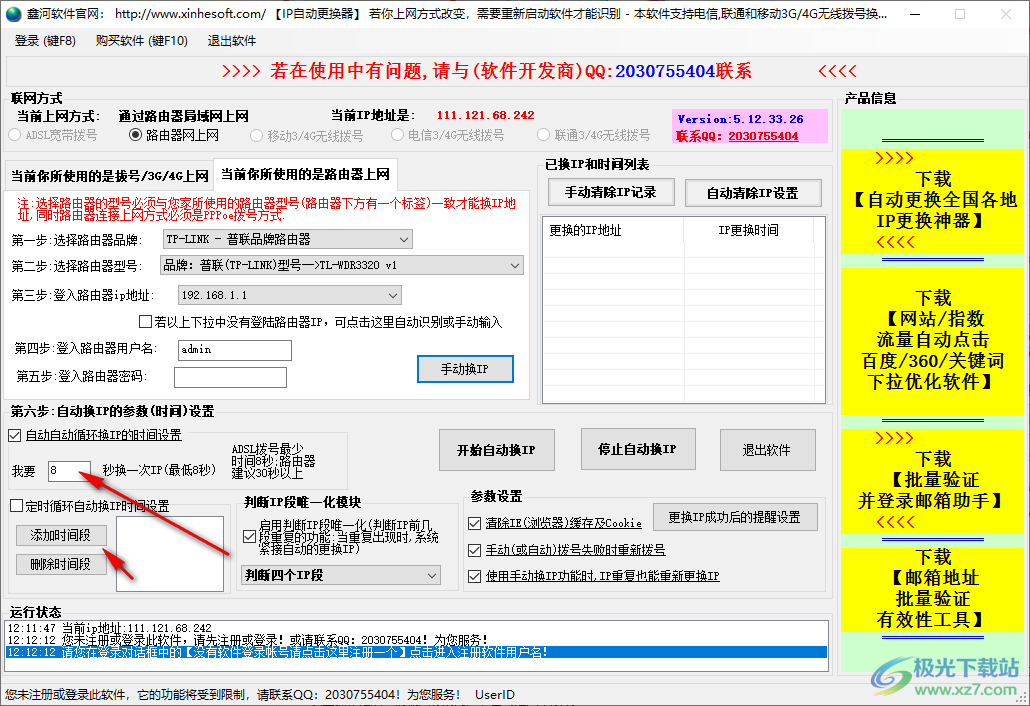Select the 移动3/4G无线拨号 radio option

(x=256, y=136)
